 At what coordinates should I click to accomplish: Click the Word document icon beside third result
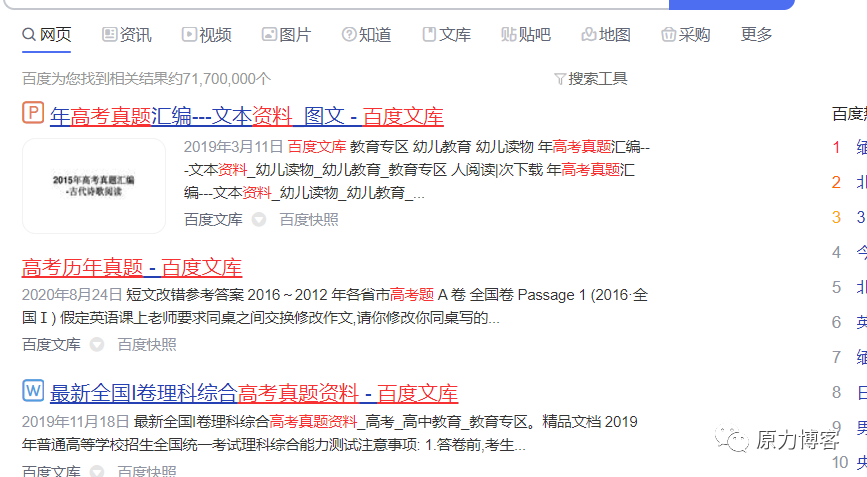[33, 391]
